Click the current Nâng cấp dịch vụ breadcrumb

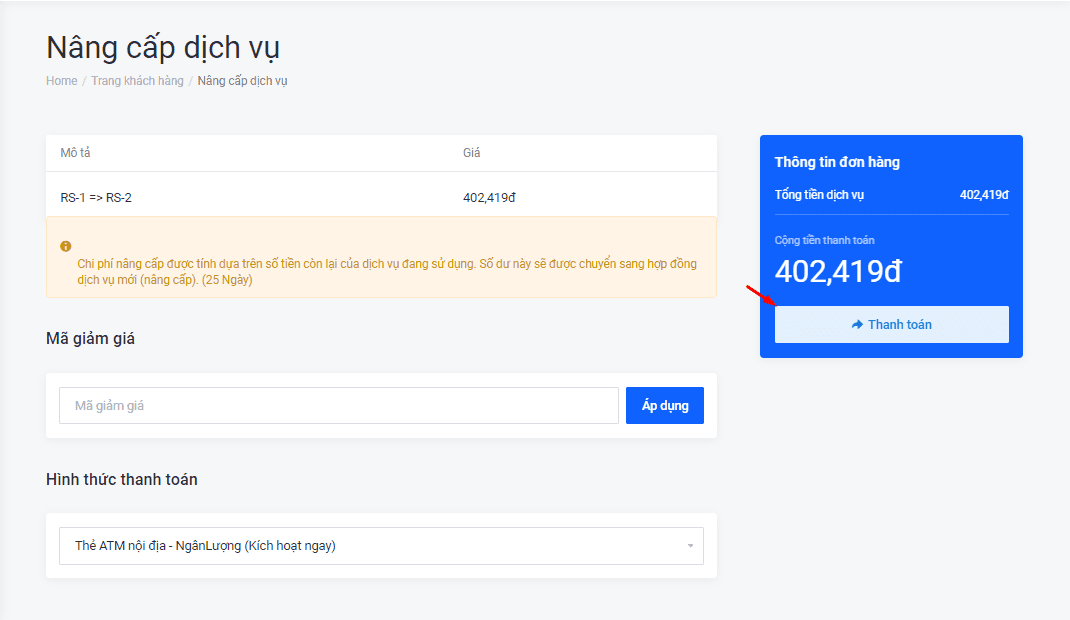tap(242, 81)
